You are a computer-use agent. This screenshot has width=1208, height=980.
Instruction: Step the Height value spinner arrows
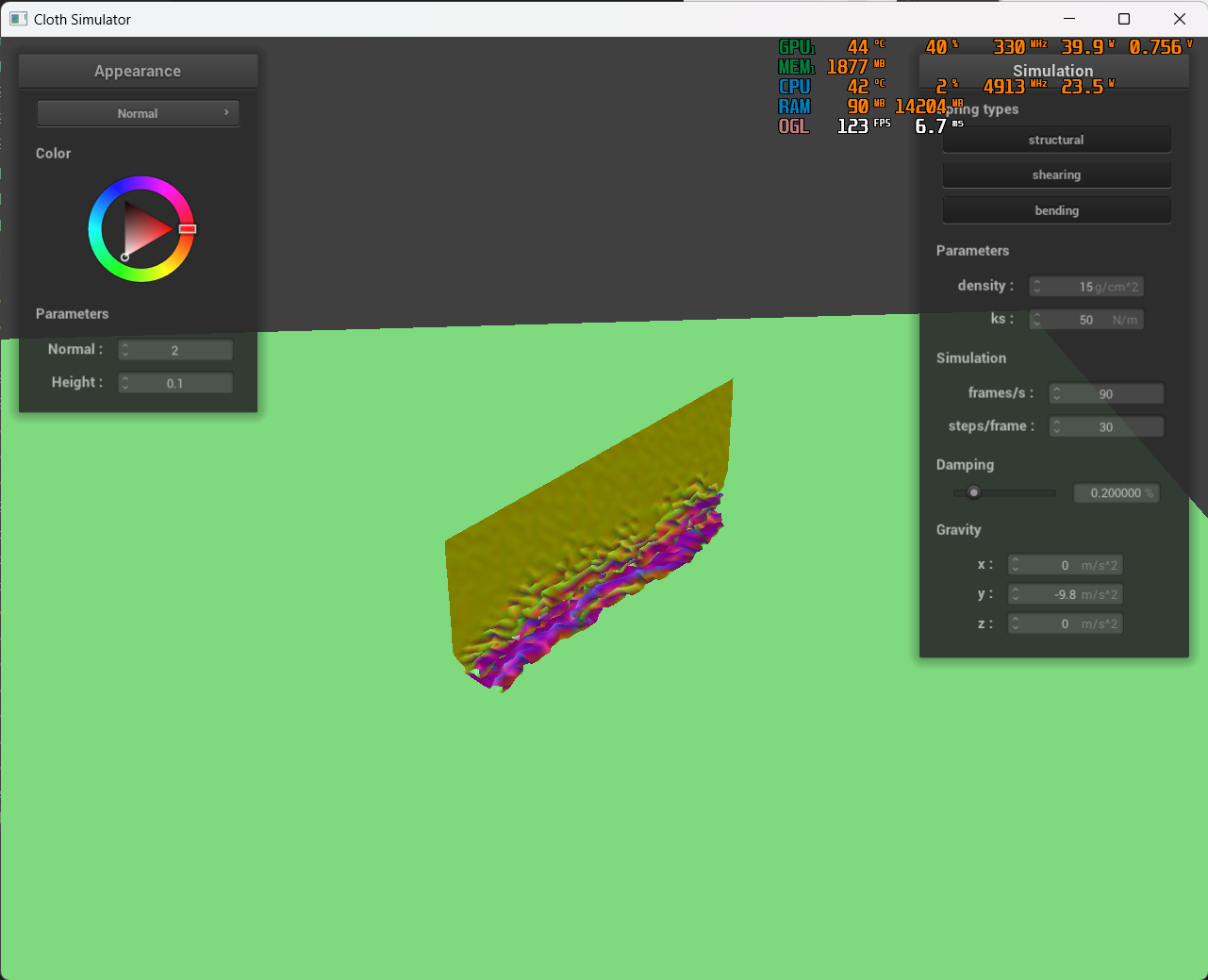124,383
